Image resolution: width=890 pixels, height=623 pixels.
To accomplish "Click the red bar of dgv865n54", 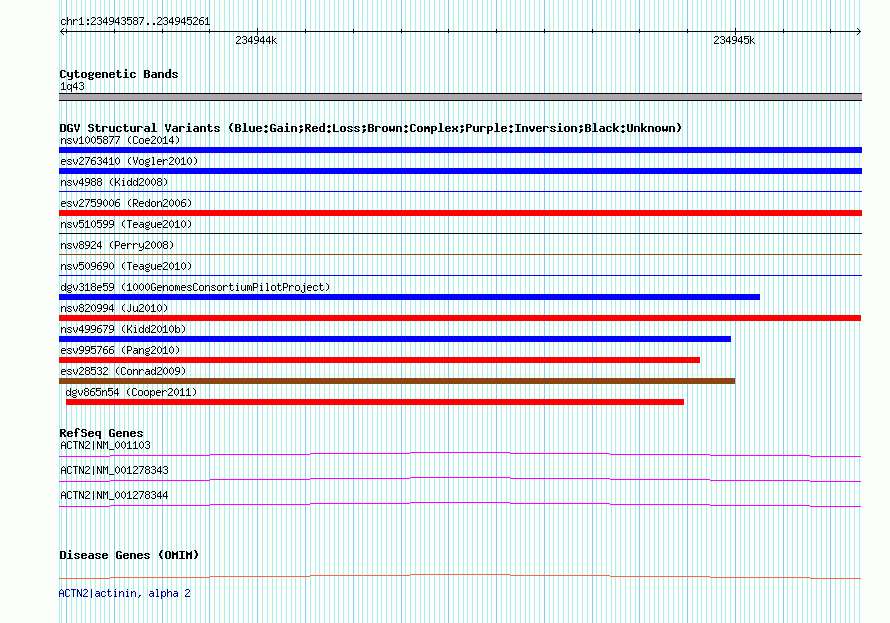I will [375, 402].
